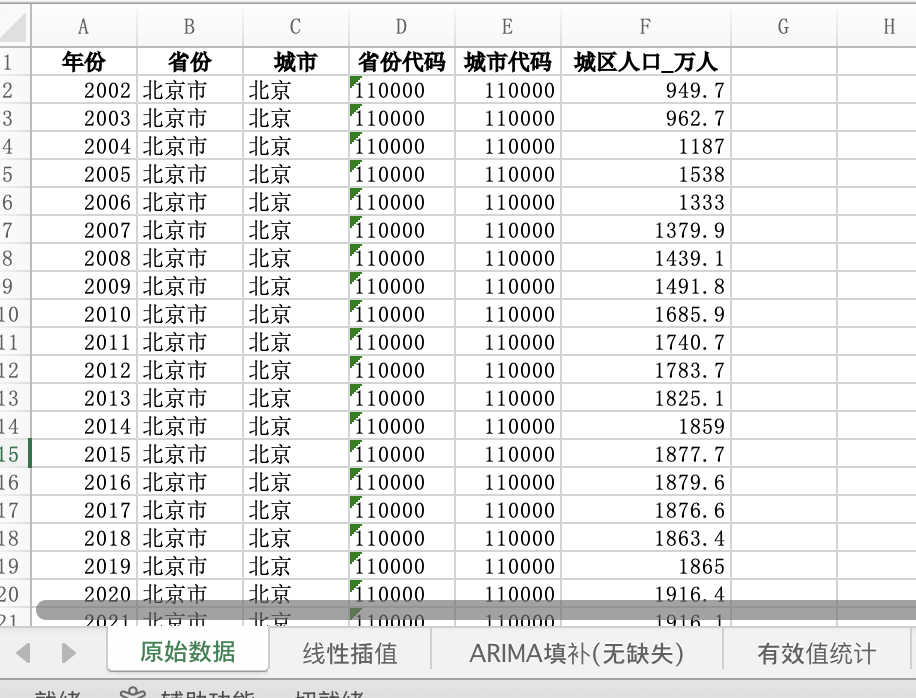Viewport: 916px width, 698px height.
Task: Select column E header
Action: coord(508,26)
